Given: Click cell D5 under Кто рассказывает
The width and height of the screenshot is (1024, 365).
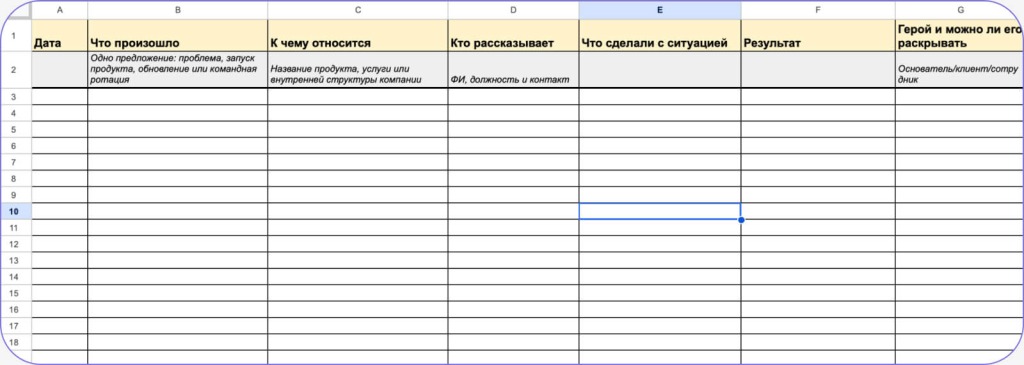Looking at the screenshot, I should (x=513, y=129).
